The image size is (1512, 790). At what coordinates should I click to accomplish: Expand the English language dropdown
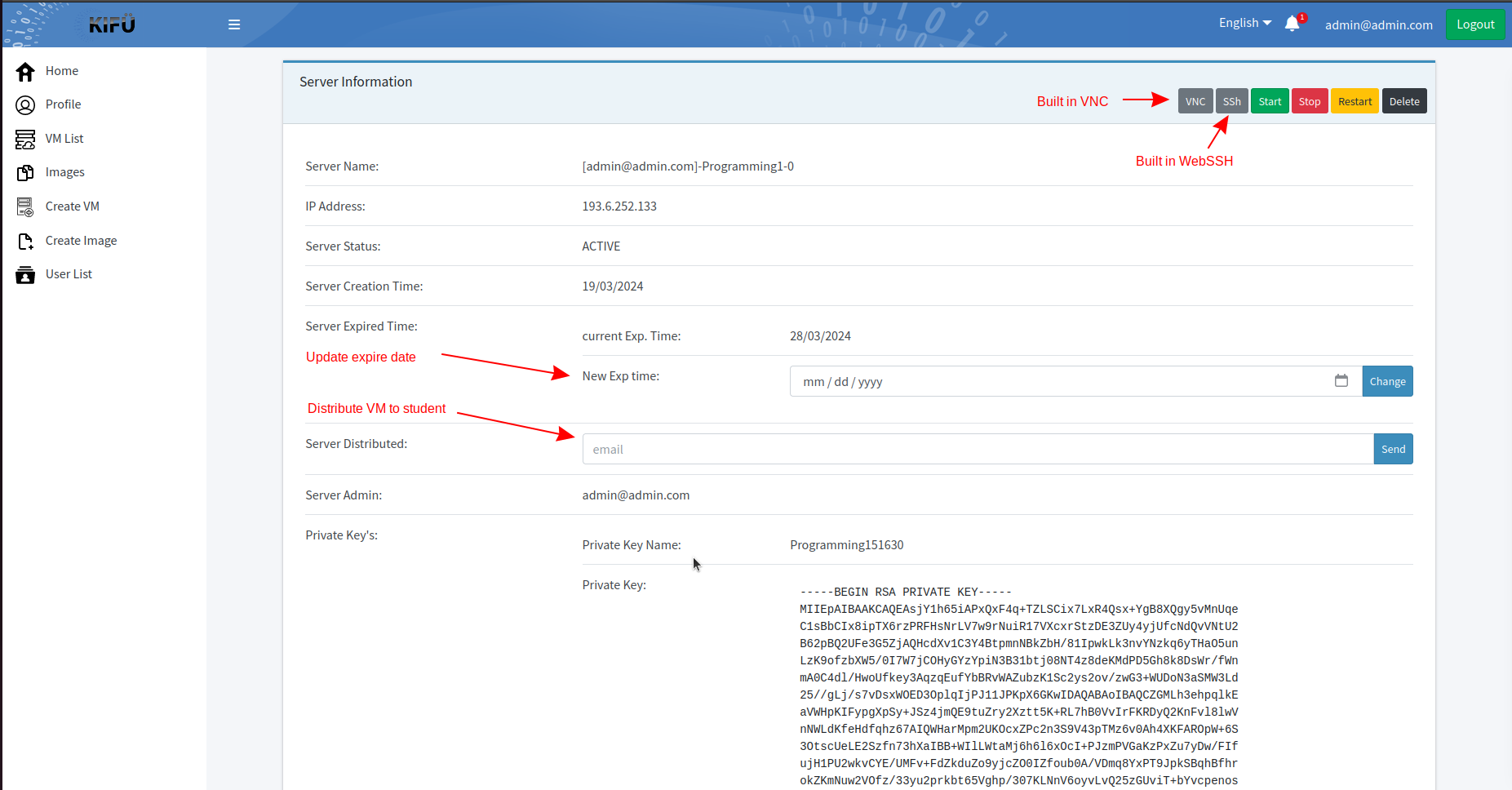pos(1244,23)
